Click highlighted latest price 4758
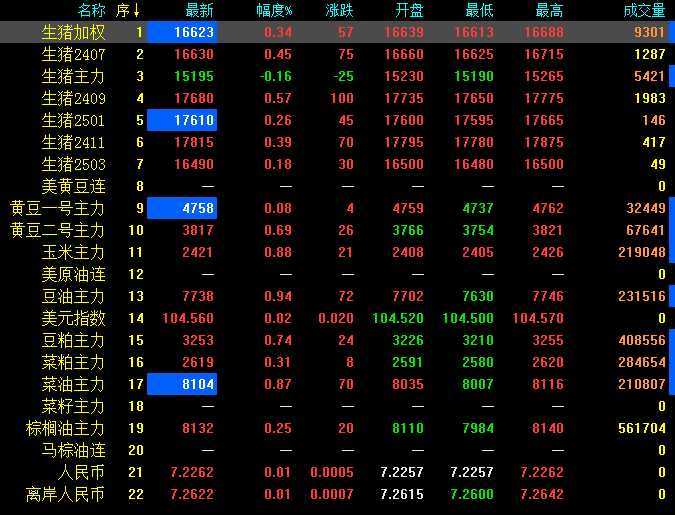Image resolution: width=675 pixels, height=515 pixels. click(x=182, y=208)
